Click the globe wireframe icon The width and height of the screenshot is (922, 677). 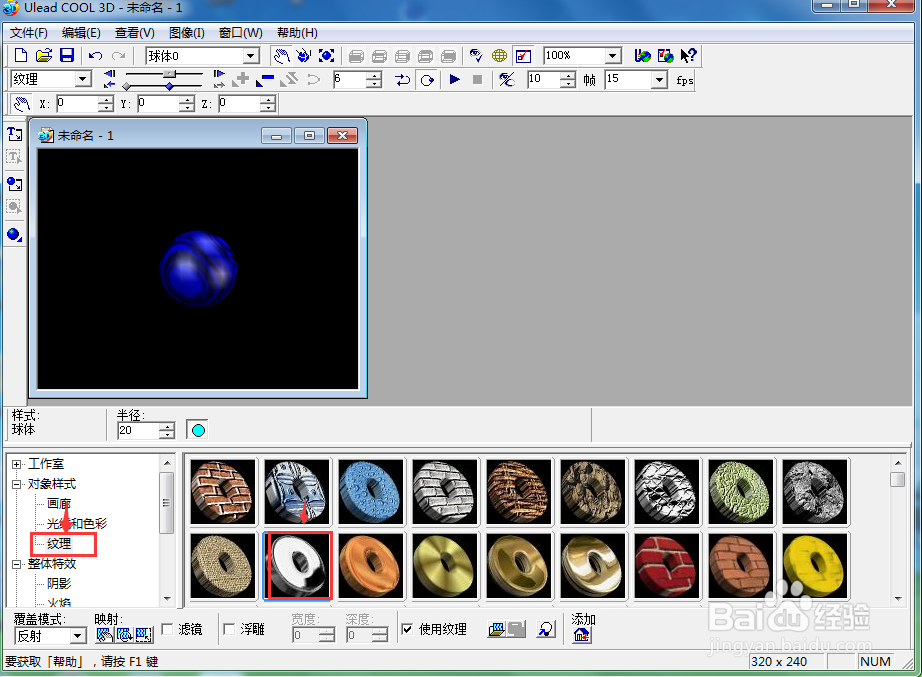click(499, 56)
